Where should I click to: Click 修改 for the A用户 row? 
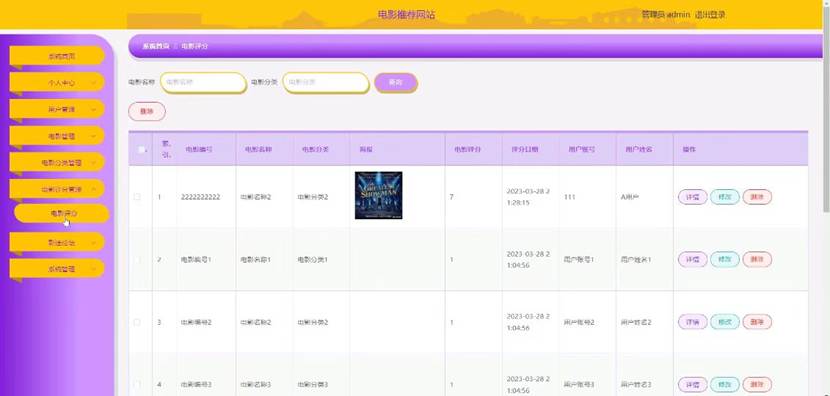725,197
